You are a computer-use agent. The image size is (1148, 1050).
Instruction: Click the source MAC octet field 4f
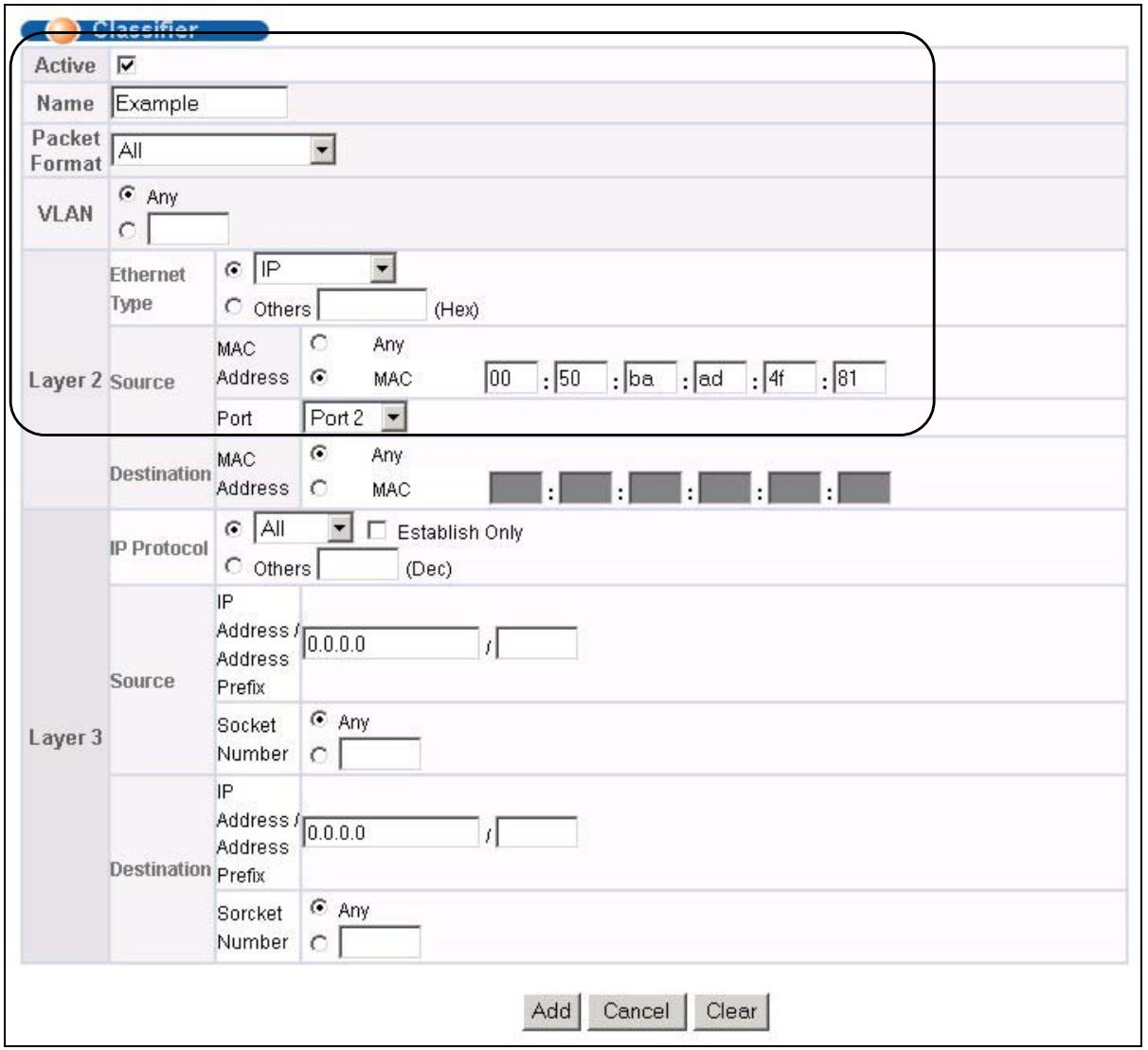790,378
